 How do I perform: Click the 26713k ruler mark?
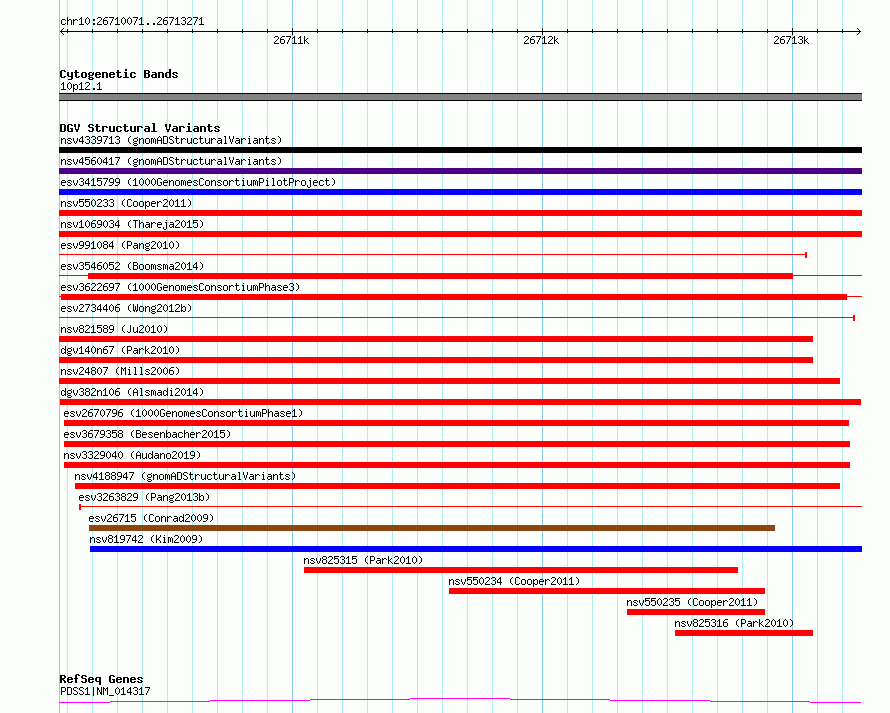[791, 40]
